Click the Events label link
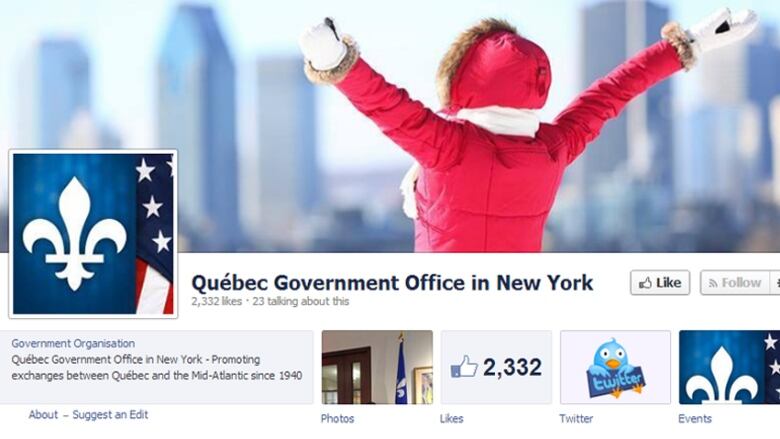This screenshot has width=780, height=439. point(695,419)
